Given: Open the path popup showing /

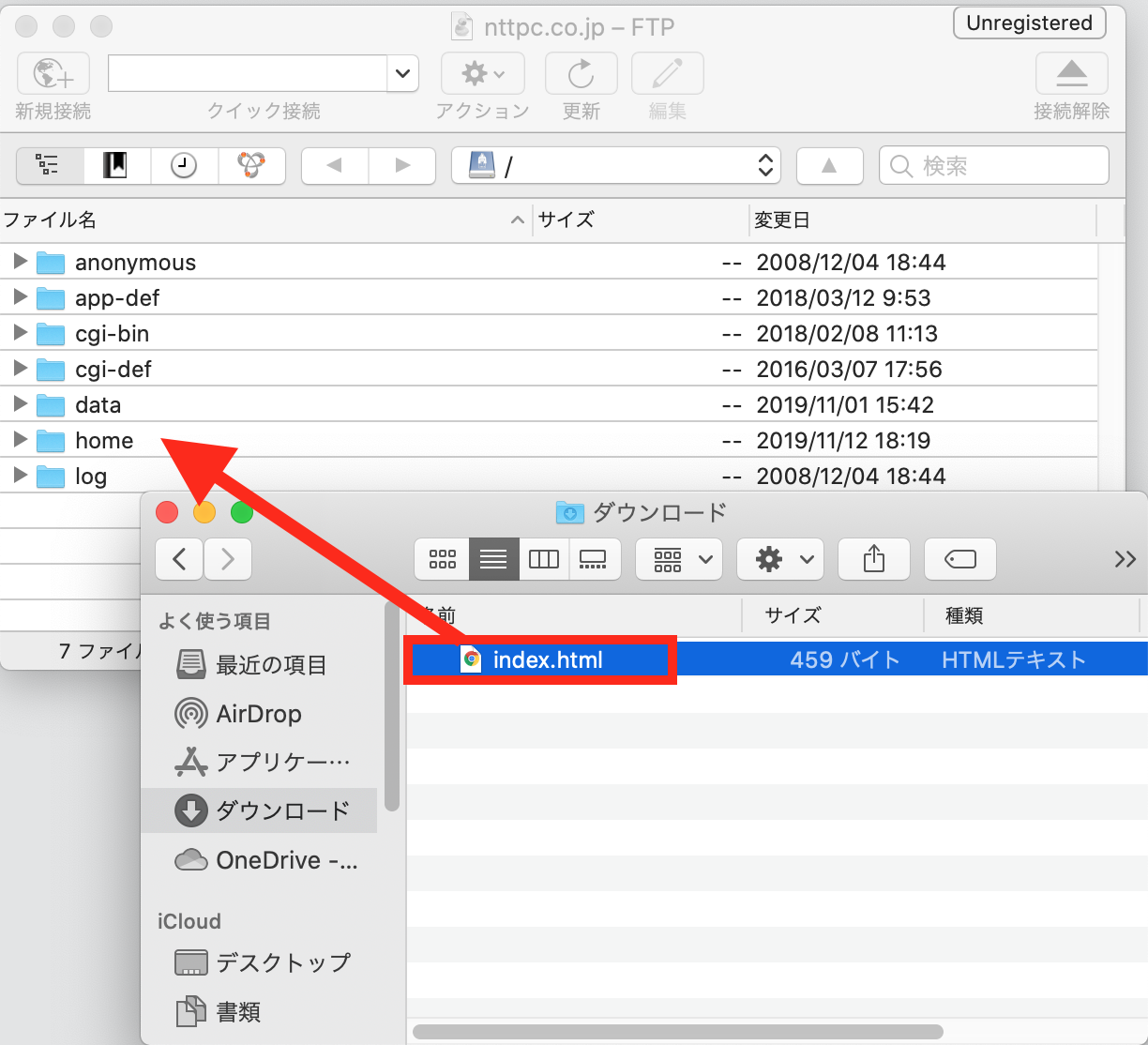Looking at the screenshot, I should tap(617, 166).
